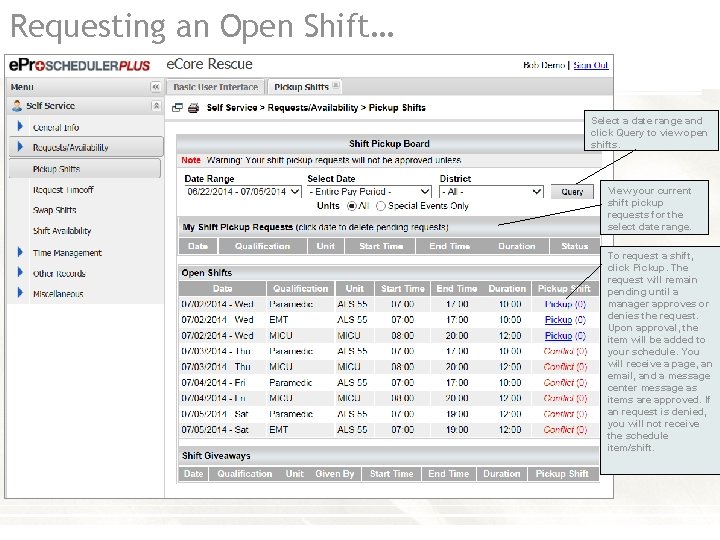Select the All units radio button
This screenshot has height=540, width=720.
coord(352,206)
